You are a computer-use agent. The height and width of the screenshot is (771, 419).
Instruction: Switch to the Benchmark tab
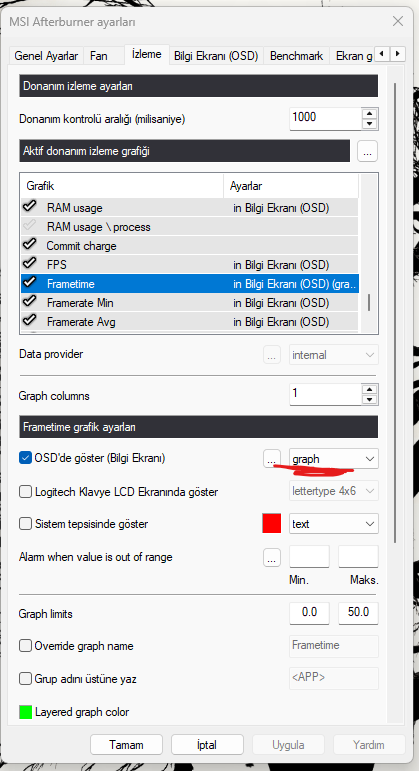coord(296,56)
